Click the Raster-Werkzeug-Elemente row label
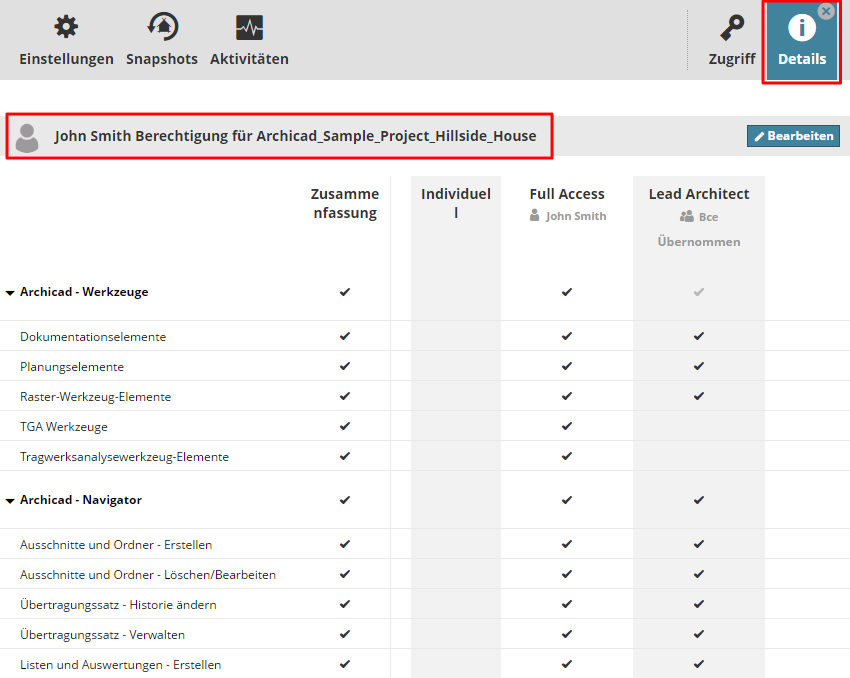The width and height of the screenshot is (850, 678). 95,397
